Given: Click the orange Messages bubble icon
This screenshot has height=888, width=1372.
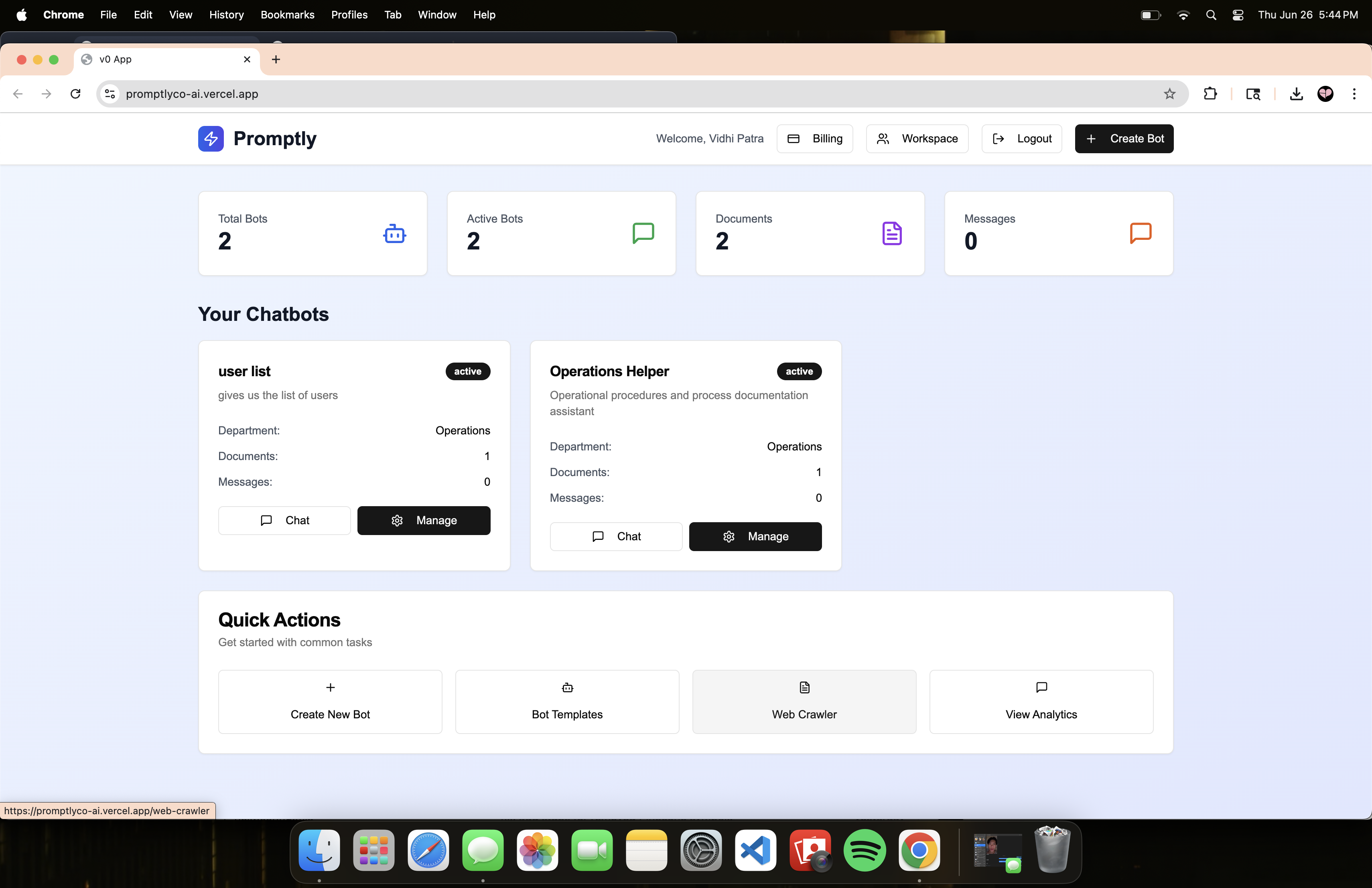Looking at the screenshot, I should tap(1140, 233).
